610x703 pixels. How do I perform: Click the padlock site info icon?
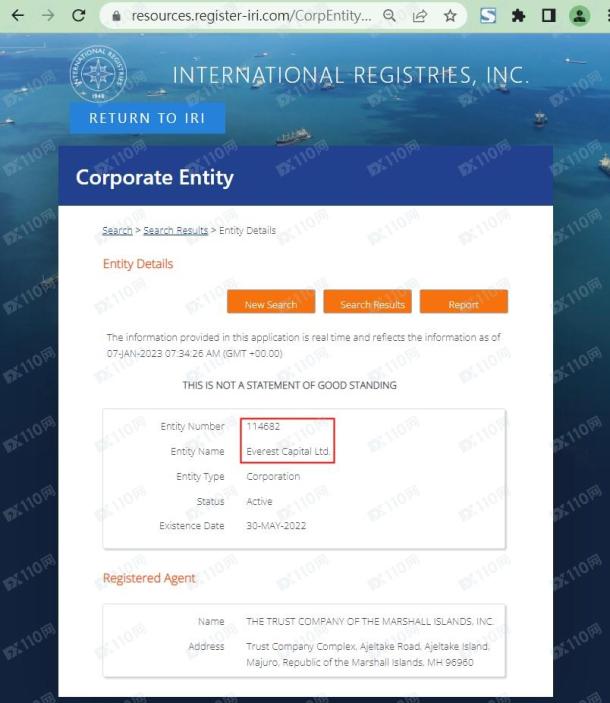pyautogui.click(x=117, y=16)
